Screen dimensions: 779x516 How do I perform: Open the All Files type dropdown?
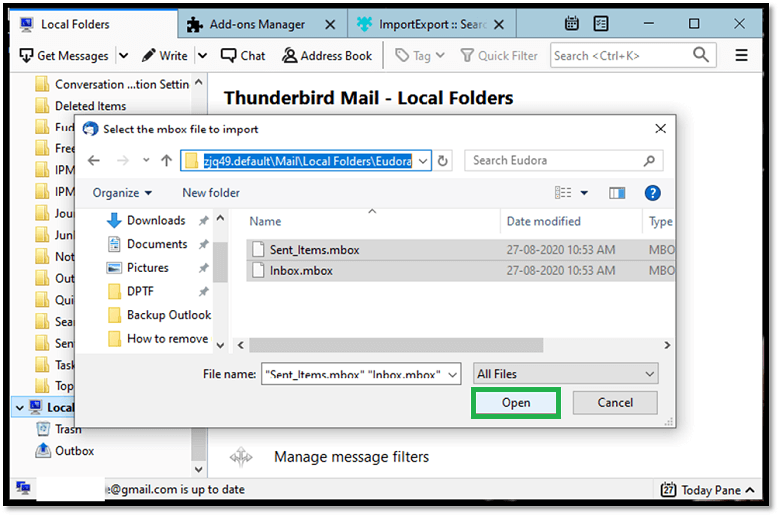[565, 374]
